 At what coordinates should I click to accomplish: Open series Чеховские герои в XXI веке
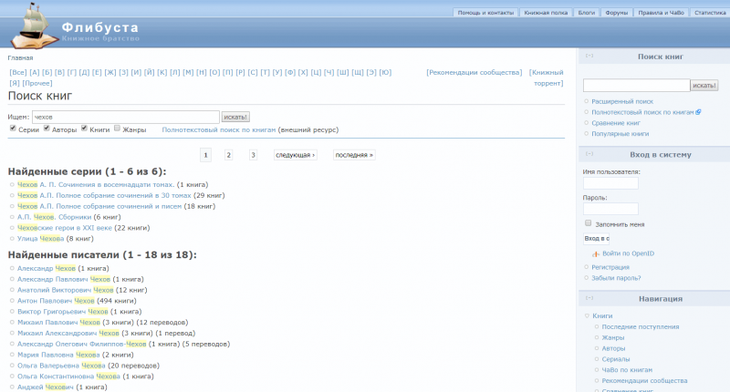click(65, 228)
